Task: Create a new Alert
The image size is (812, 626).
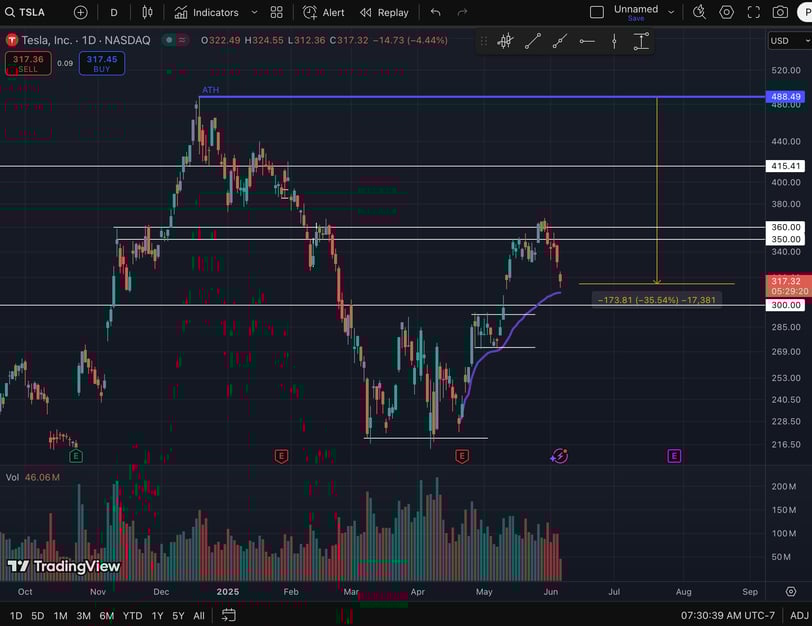Action: [x=323, y=12]
